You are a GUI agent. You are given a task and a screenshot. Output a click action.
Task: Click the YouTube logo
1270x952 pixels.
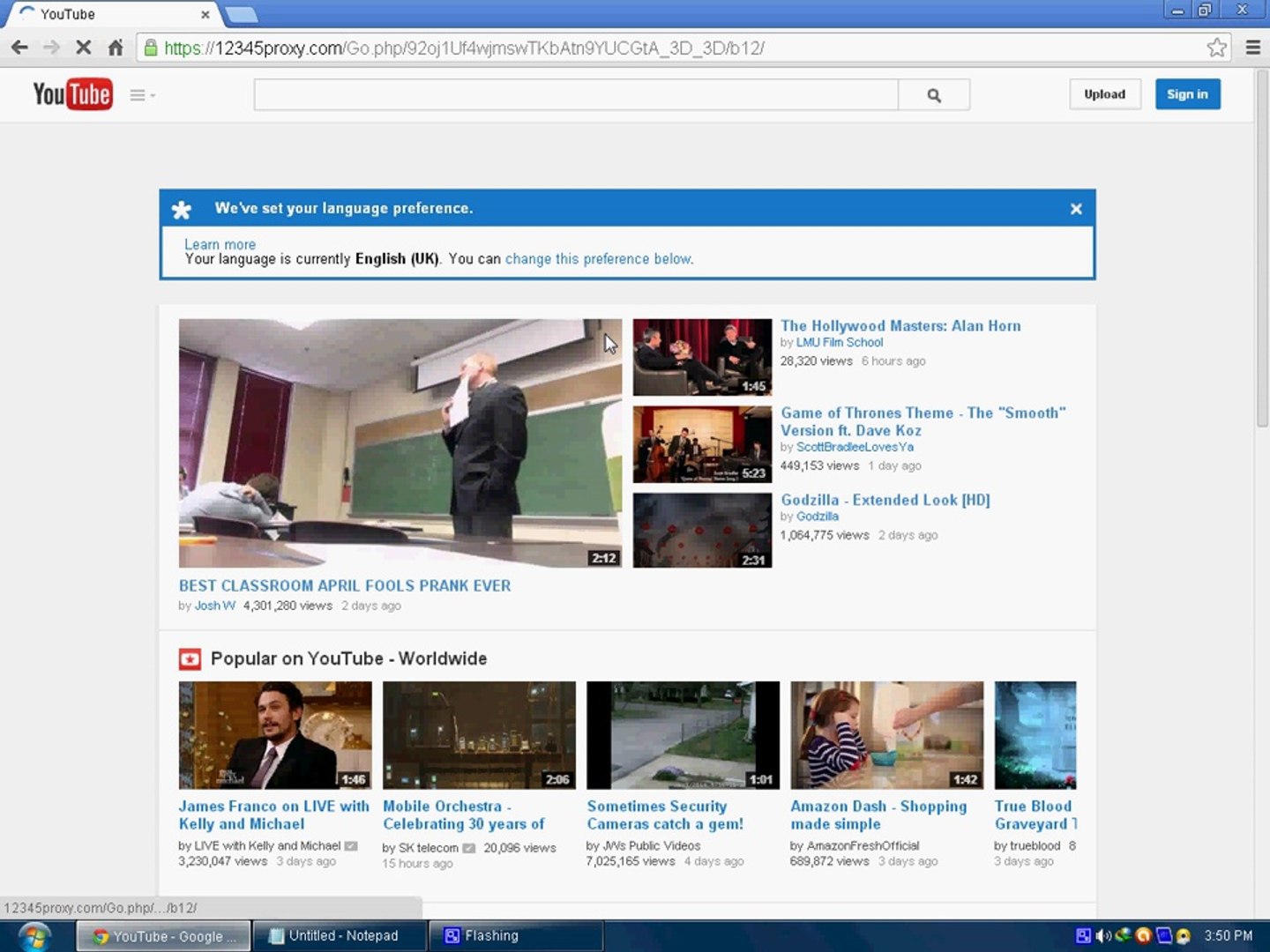pyautogui.click(x=72, y=94)
